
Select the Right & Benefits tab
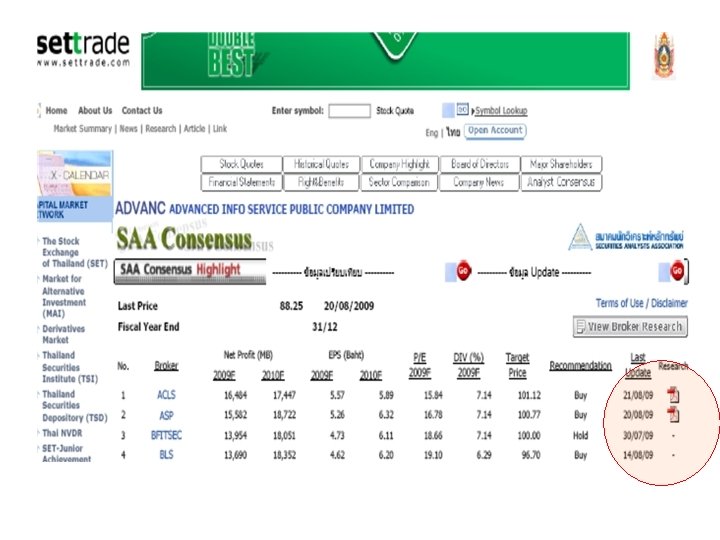point(321,182)
